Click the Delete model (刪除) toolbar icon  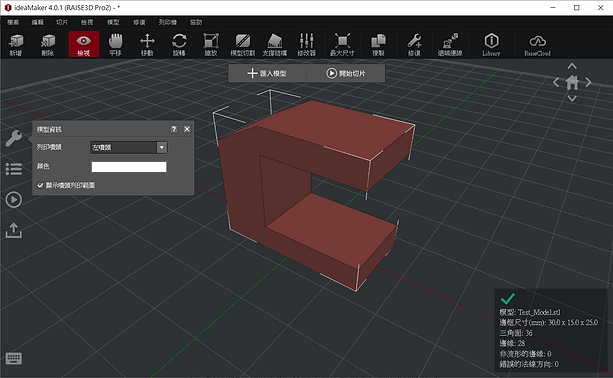[48, 45]
